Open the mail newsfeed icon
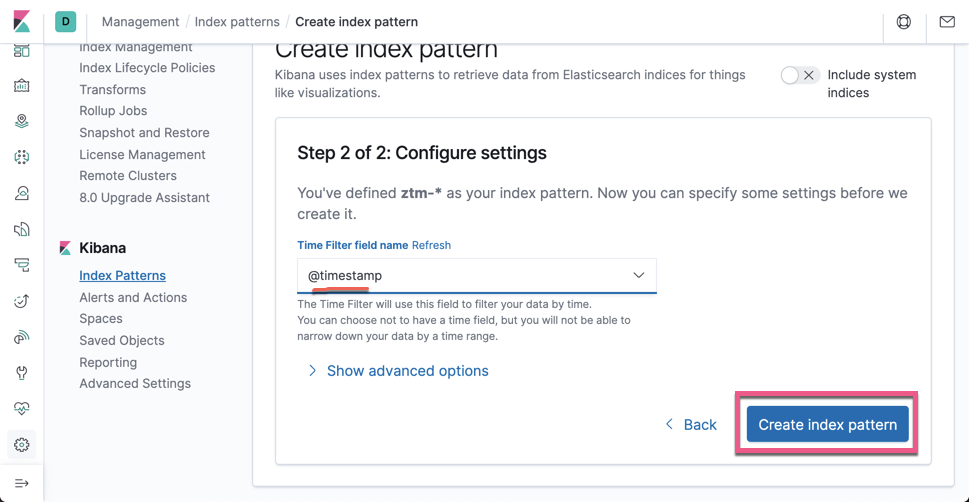969x502 pixels. pos(947,21)
